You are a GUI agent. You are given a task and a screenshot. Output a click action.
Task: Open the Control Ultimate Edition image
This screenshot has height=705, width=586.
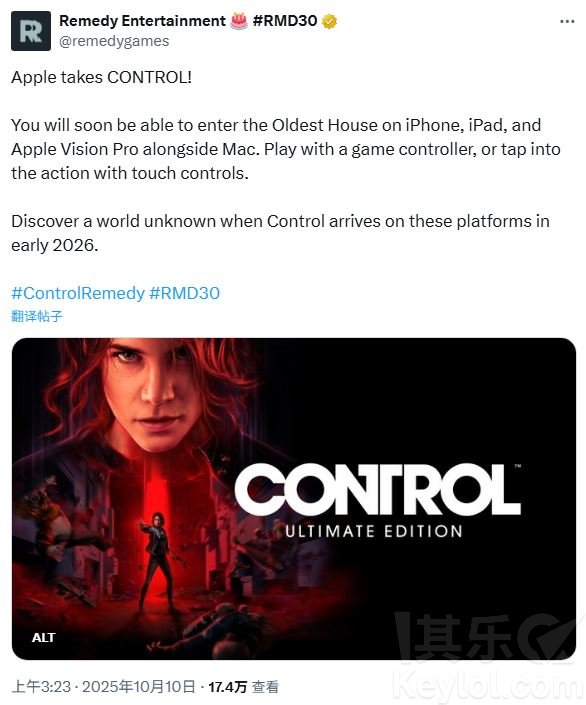tap(294, 499)
